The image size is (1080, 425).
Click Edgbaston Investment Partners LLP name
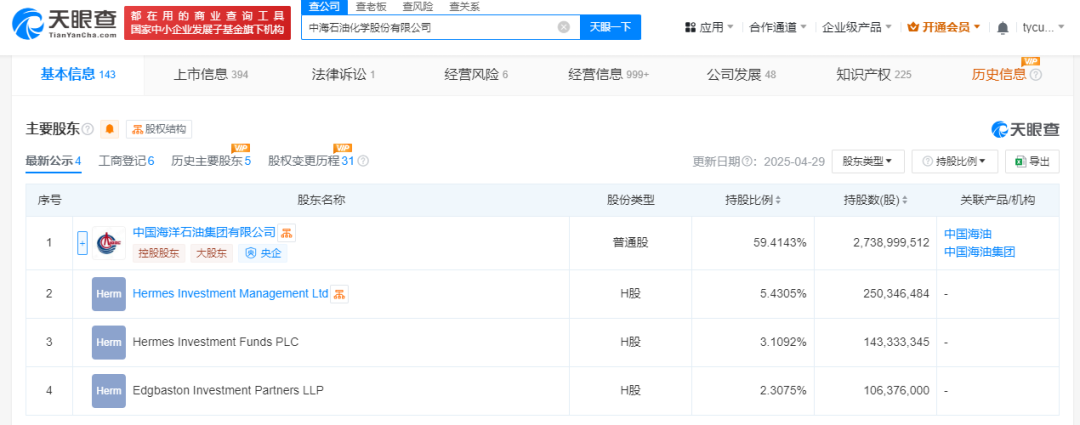(x=228, y=390)
